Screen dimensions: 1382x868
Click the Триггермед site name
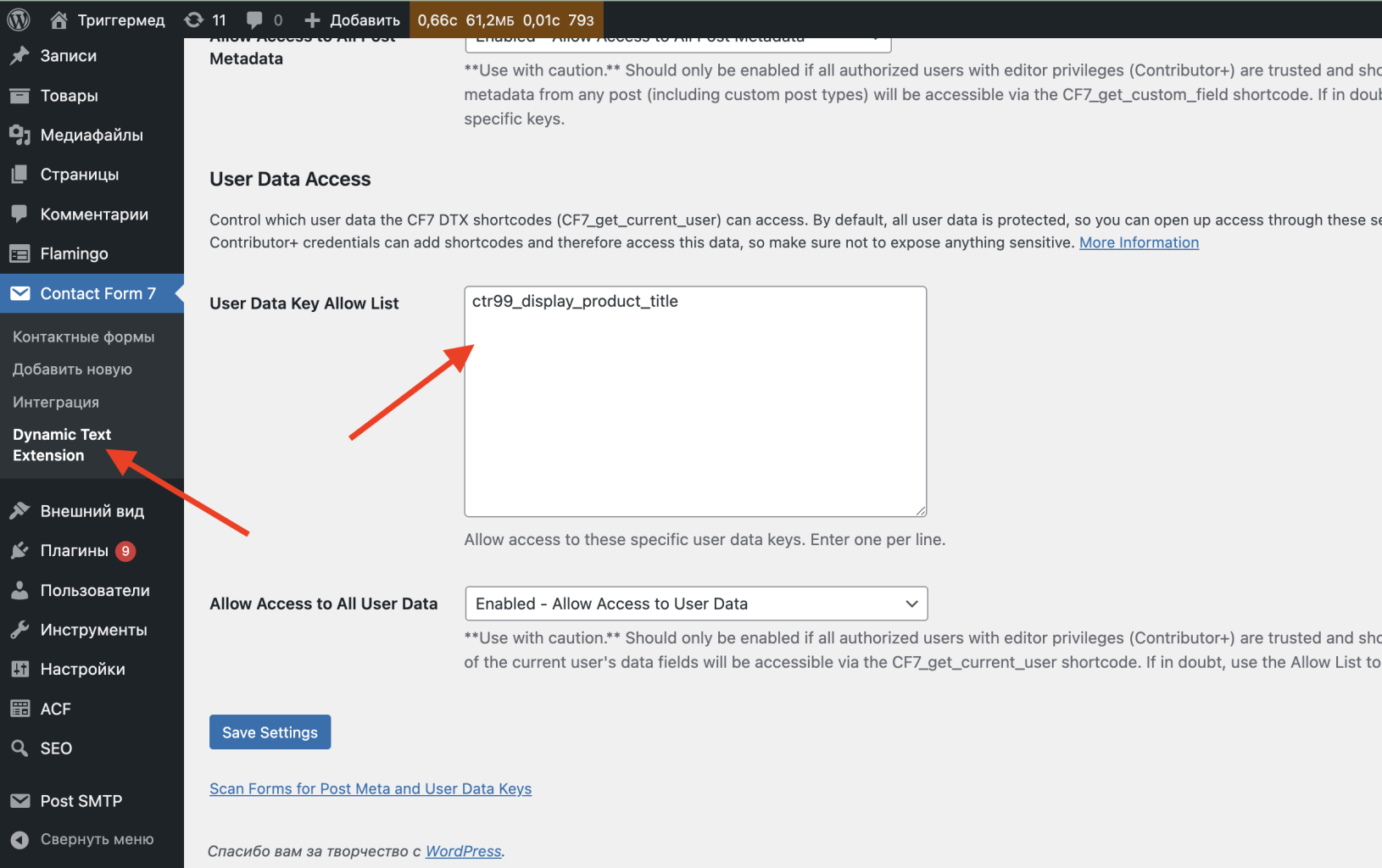[121, 19]
